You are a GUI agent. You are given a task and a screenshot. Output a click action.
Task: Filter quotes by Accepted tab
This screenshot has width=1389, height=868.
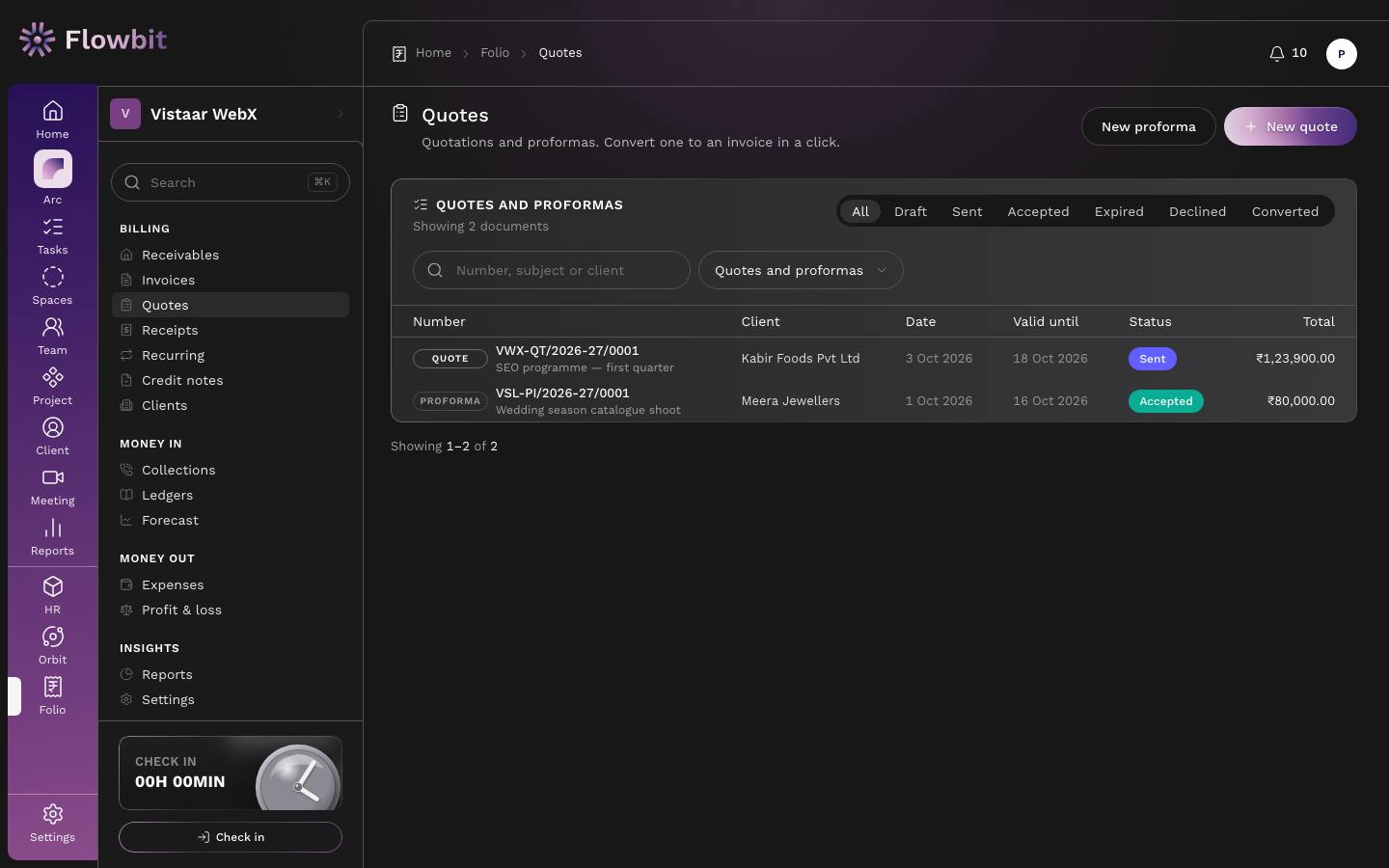click(1038, 211)
